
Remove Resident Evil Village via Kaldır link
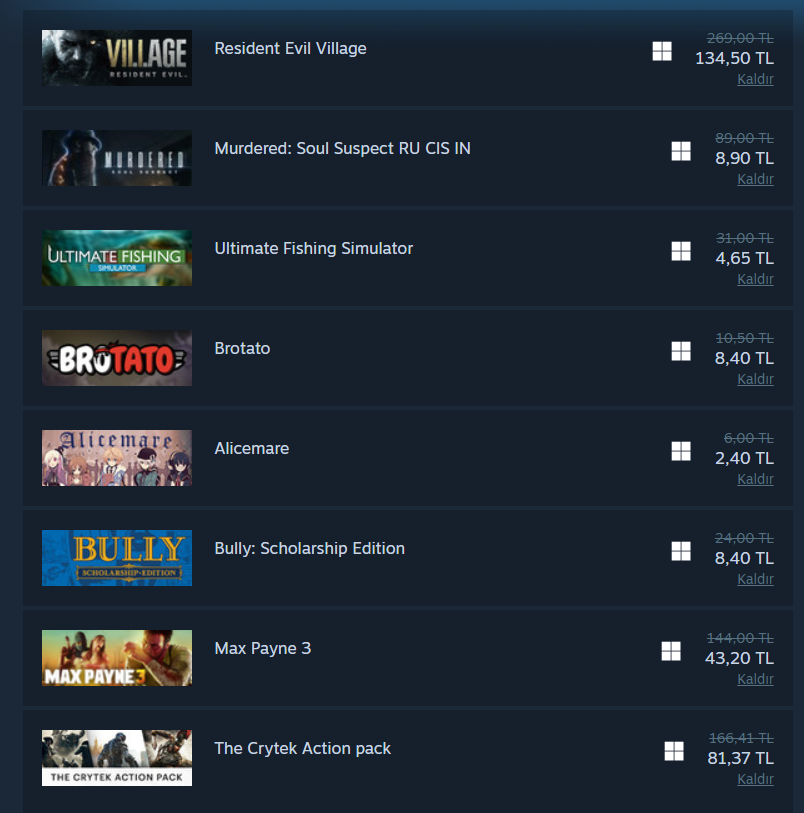tap(755, 79)
